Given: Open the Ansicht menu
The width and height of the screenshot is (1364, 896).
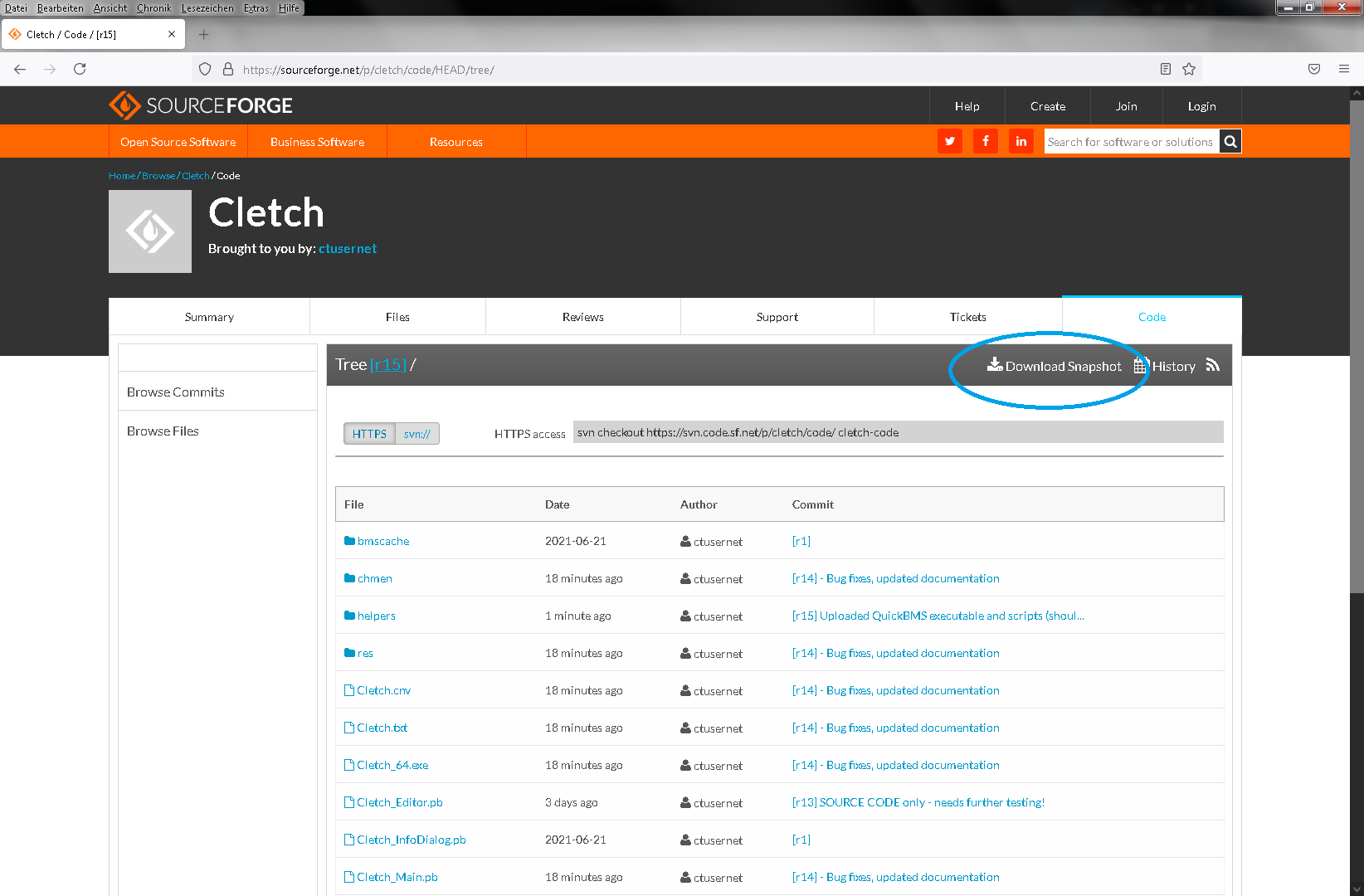Looking at the screenshot, I should coord(110,8).
